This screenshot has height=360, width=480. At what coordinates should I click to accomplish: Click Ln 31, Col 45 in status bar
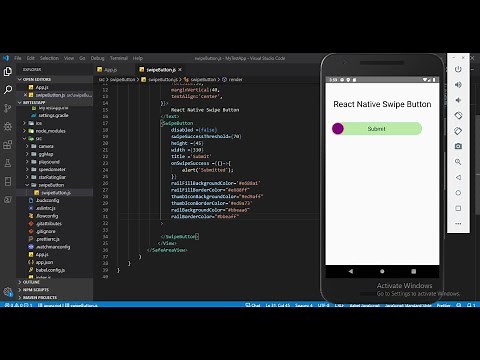tap(277, 305)
